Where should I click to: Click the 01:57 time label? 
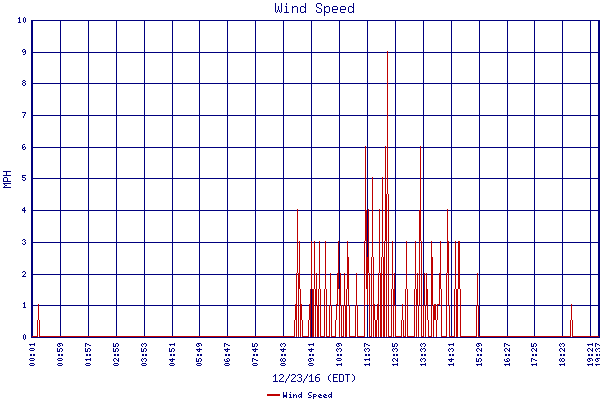coord(88,354)
